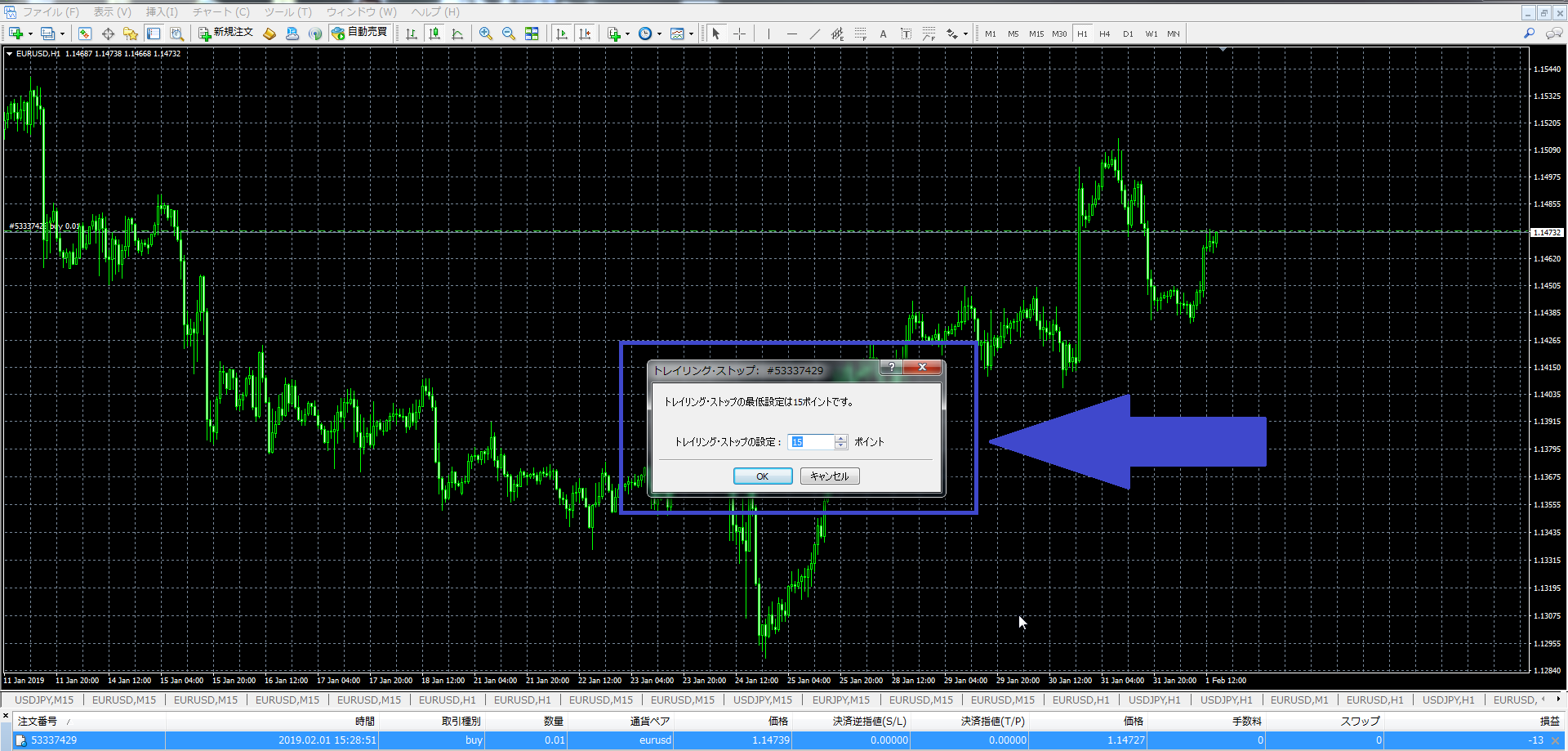This screenshot has width=1568, height=751.
Task: Expand the templates dropdown arrow
Action: tap(691, 34)
